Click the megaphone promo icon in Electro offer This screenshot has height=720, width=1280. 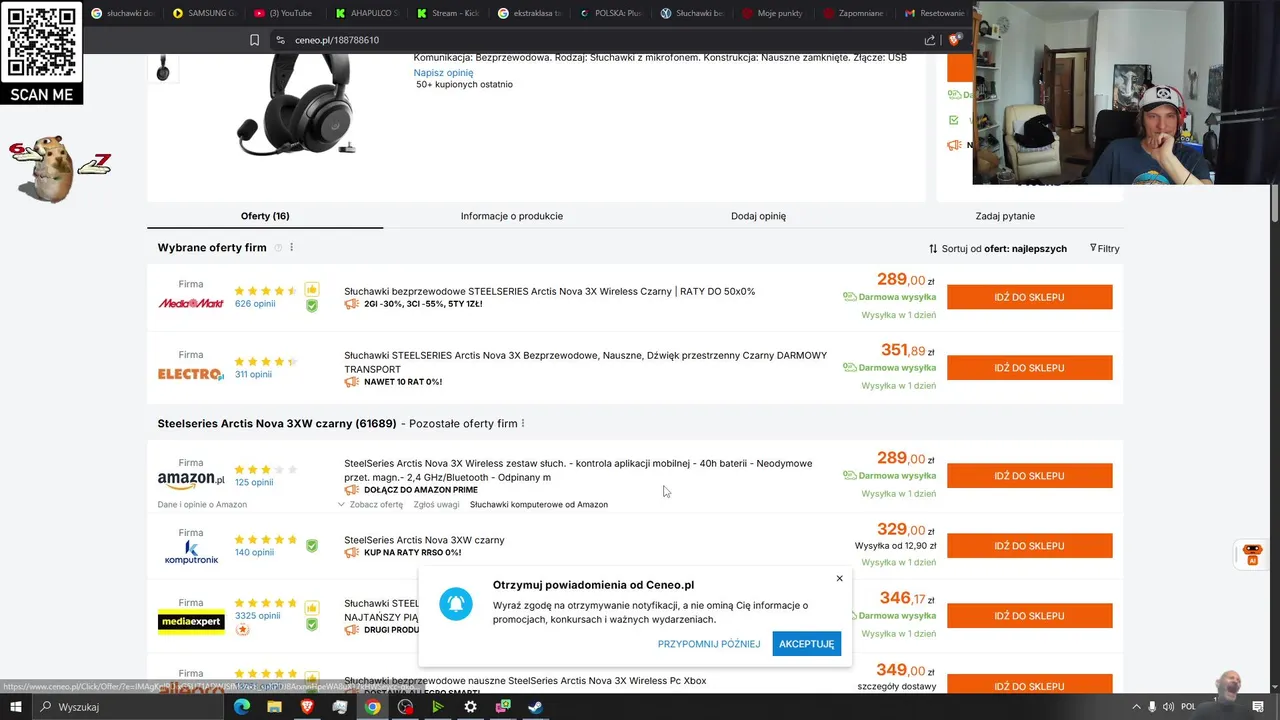[352, 382]
